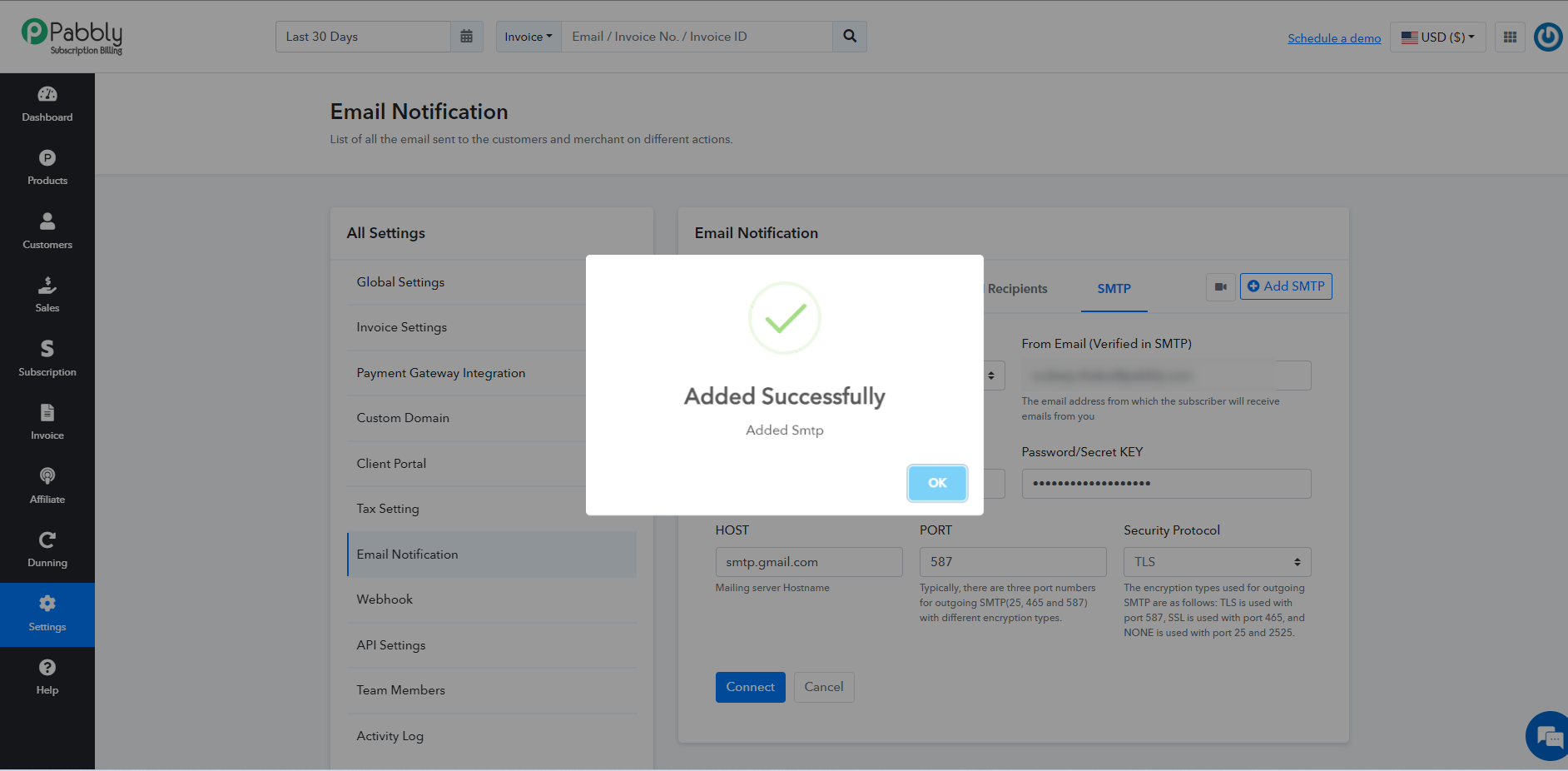Follow the Schedule a demo link

[x=1334, y=38]
